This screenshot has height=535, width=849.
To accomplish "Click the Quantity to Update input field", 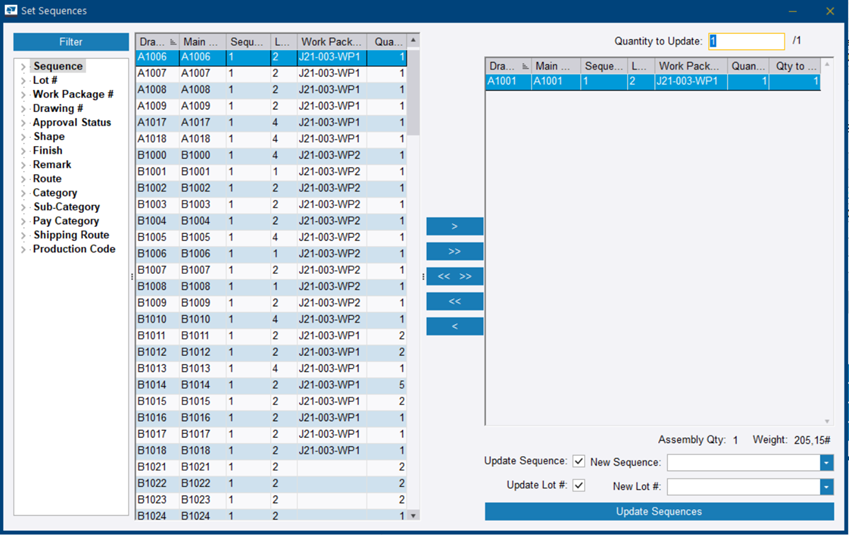I will point(746,41).
